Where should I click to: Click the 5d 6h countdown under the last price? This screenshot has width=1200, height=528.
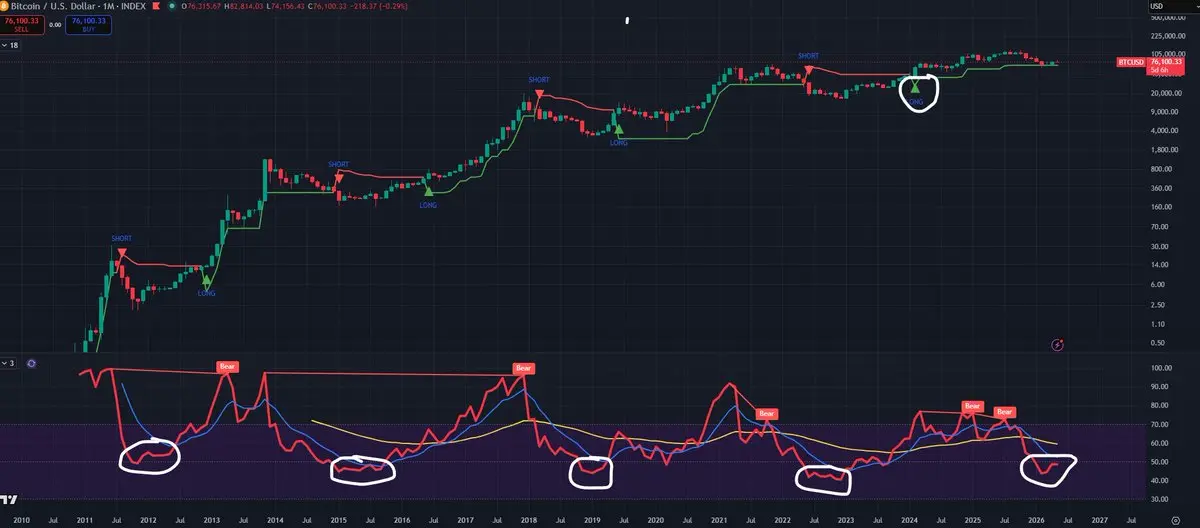click(1160, 70)
